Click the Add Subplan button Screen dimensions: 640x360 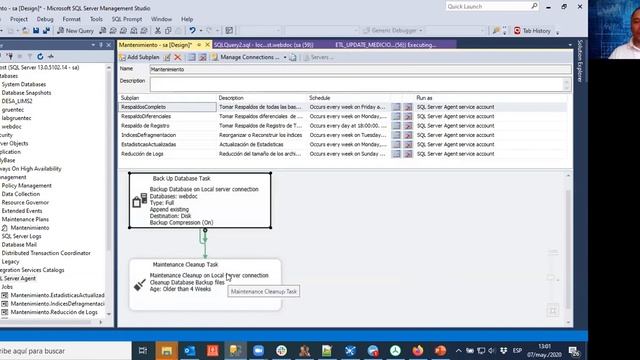tap(139, 57)
